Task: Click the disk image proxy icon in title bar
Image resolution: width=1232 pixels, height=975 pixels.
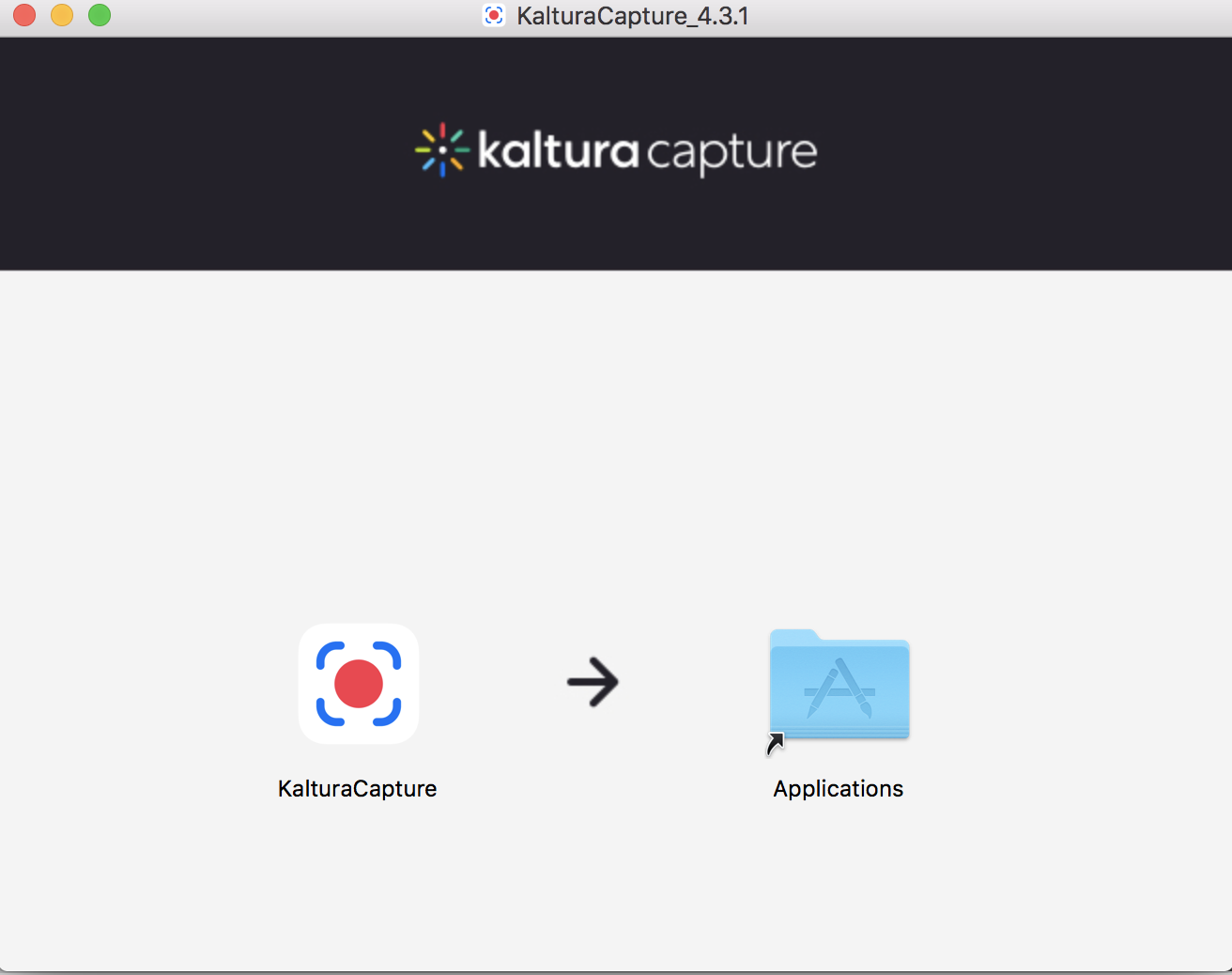Action: coord(494,15)
